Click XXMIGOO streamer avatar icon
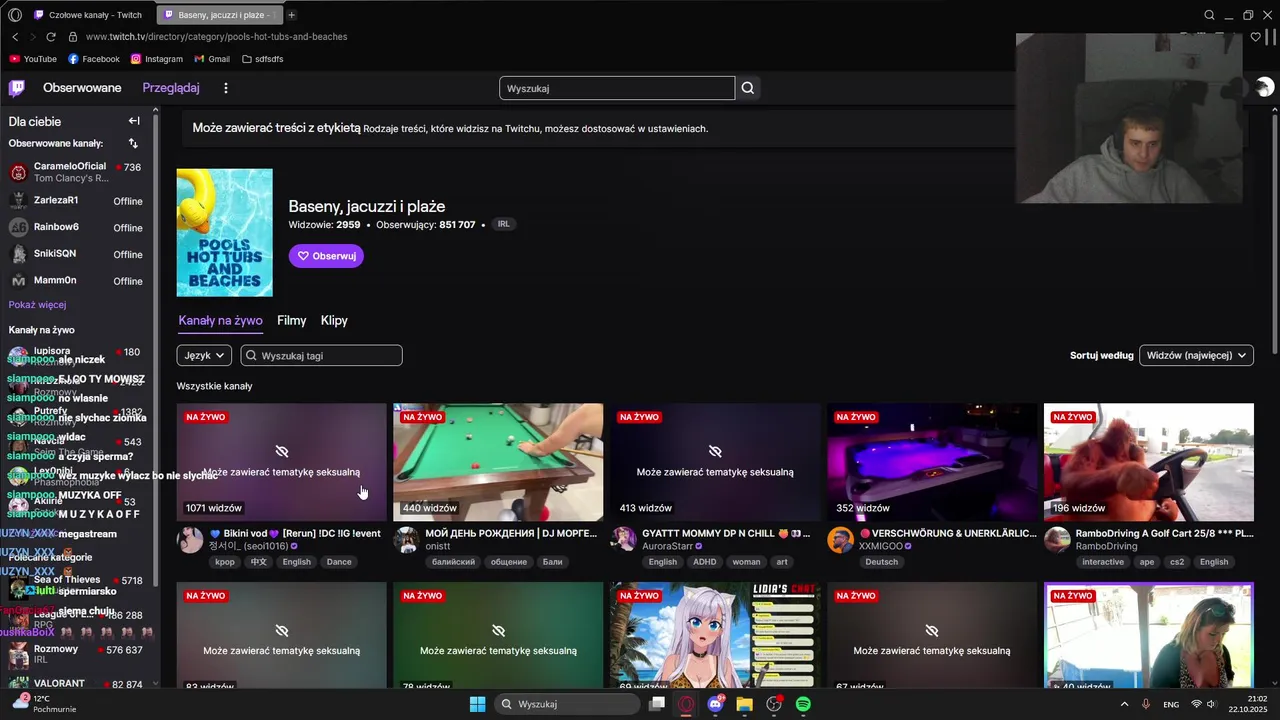This screenshot has width=1280, height=720. [840, 540]
